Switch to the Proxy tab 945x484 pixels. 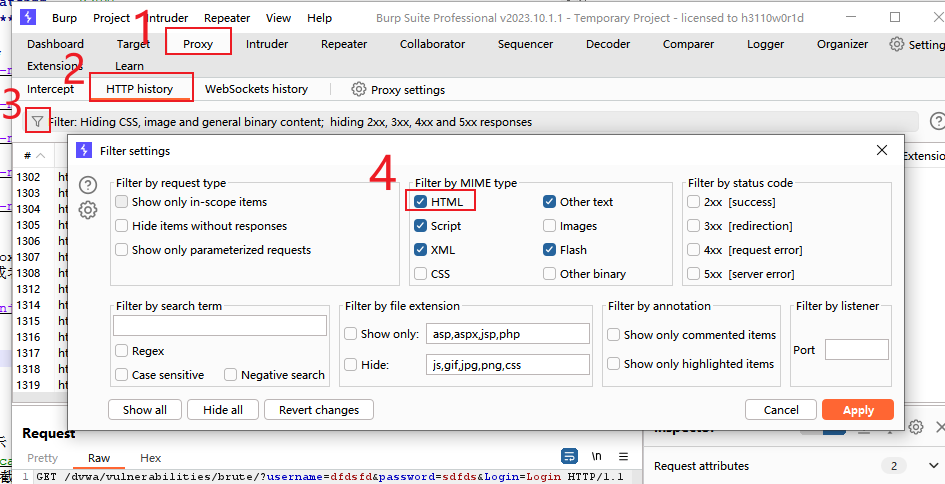point(198,44)
